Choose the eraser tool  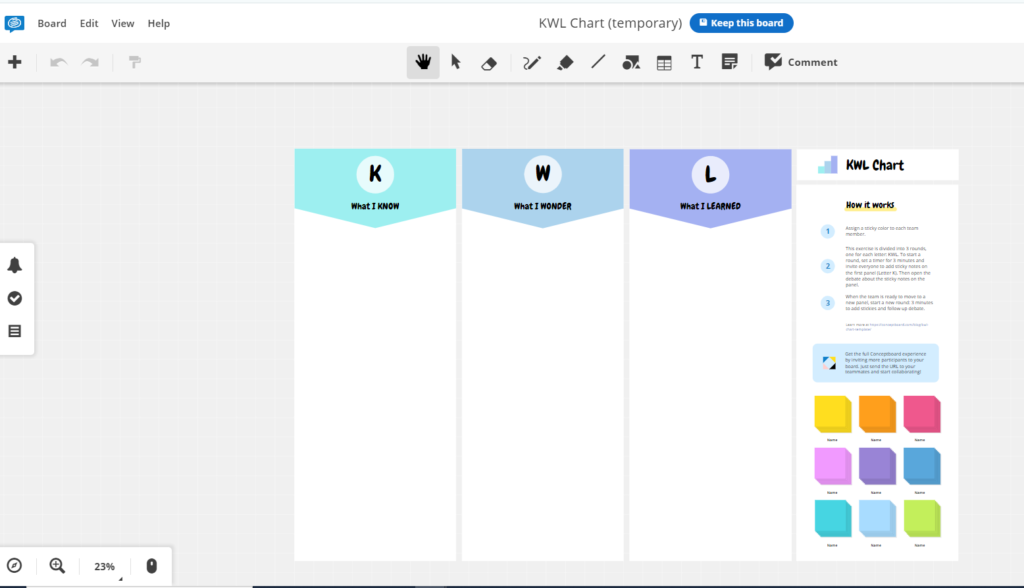pos(489,62)
